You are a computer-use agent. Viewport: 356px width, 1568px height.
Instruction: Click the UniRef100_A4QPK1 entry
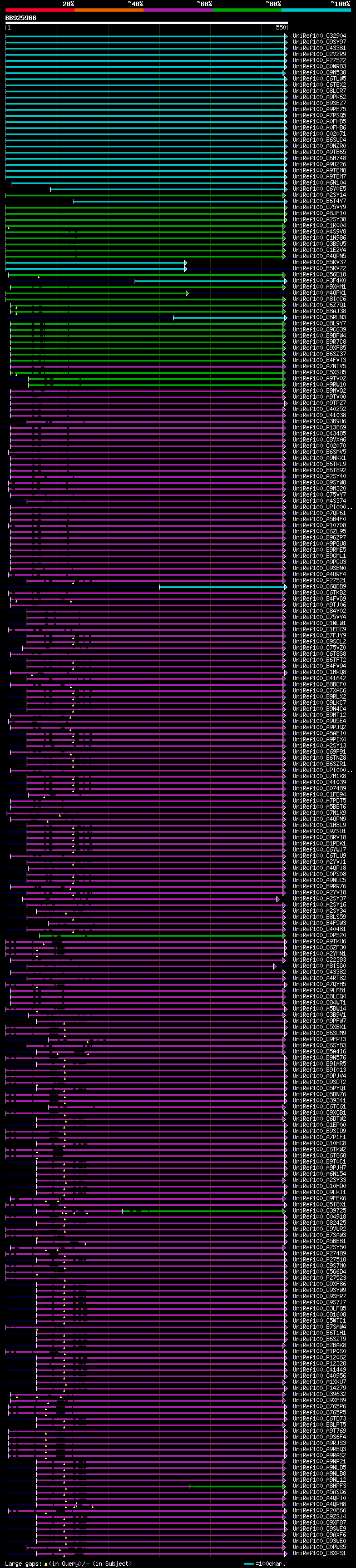click(x=319, y=293)
